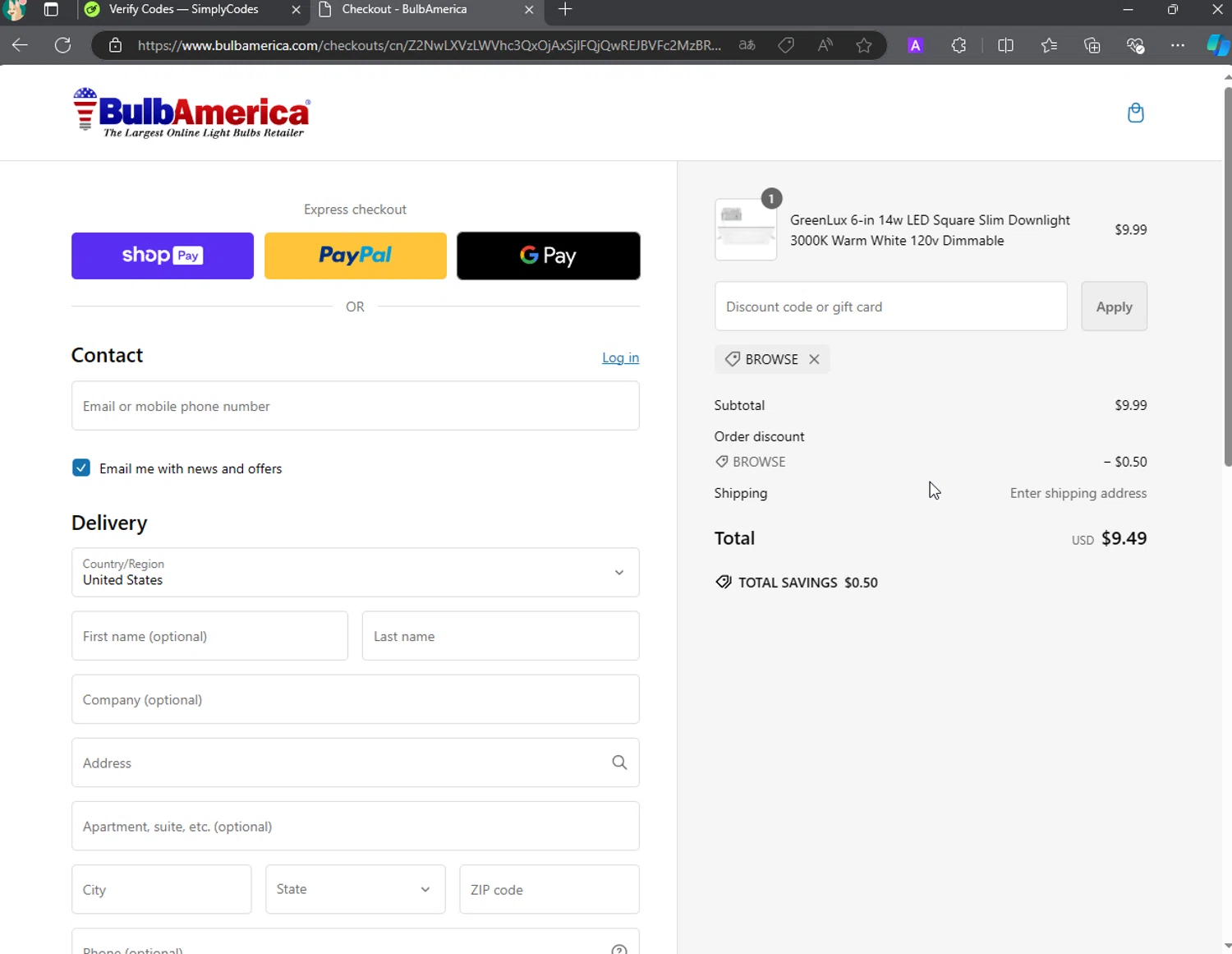Image resolution: width=1232 pixels, height=954 pixels.
Task: Reload the checkout page
Action: tap(62, 45)
